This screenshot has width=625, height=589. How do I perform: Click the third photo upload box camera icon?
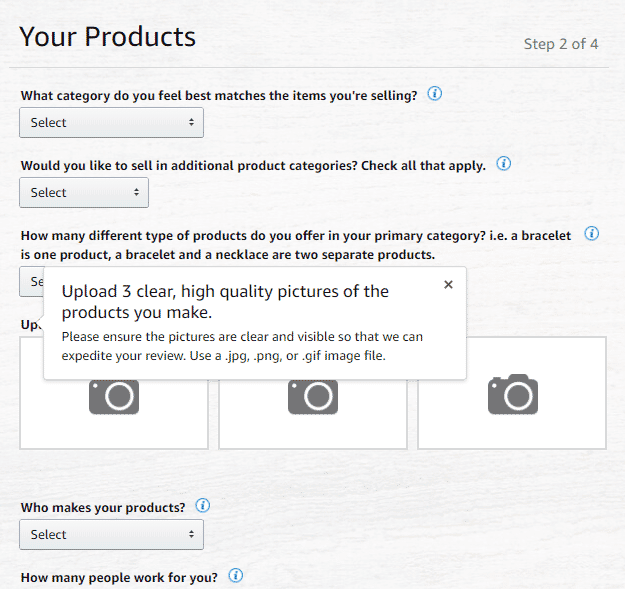pos(513,394)
